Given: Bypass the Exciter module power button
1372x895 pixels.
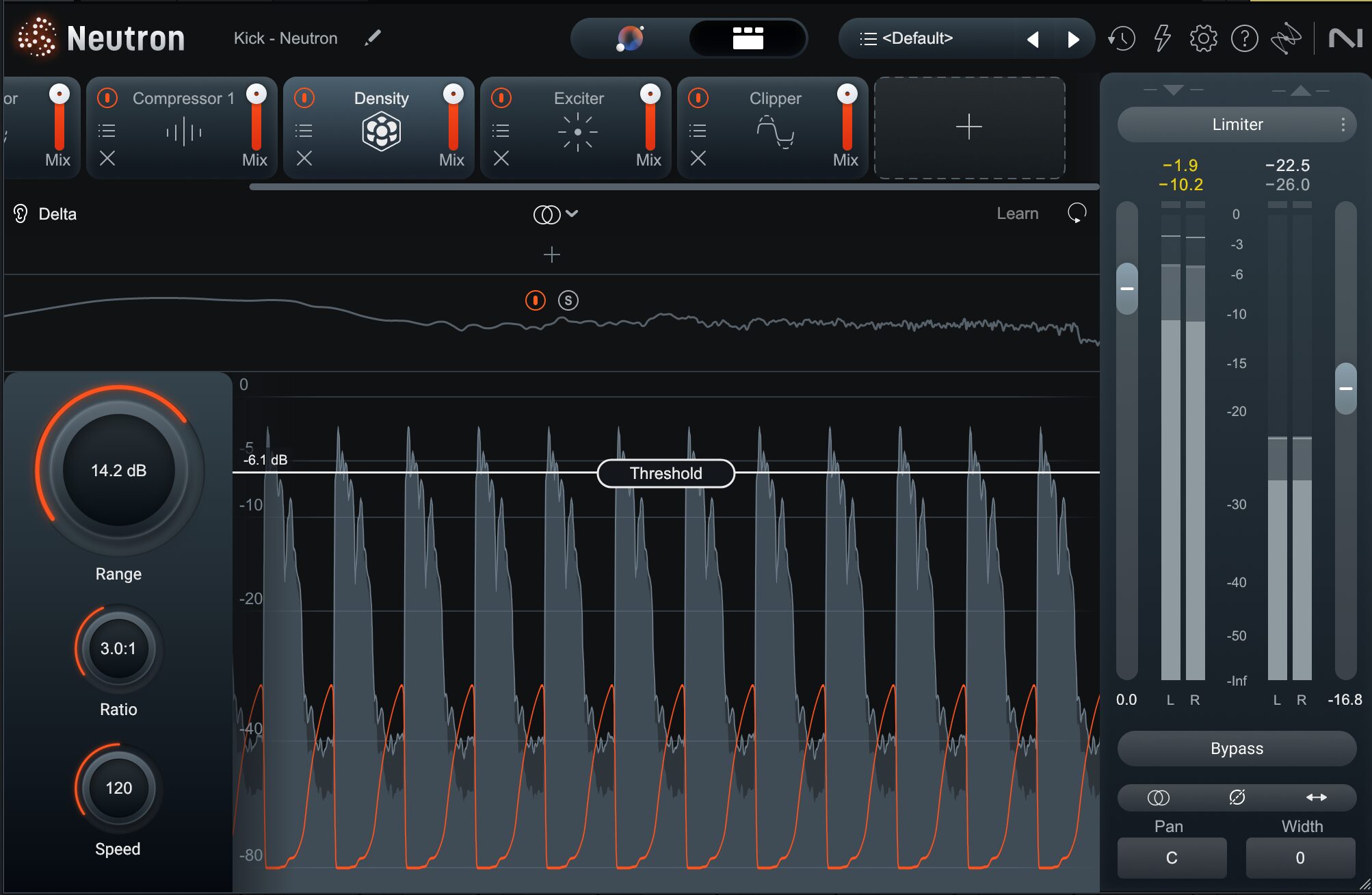Looking at the screenshot, I should (x=501, y=98).
